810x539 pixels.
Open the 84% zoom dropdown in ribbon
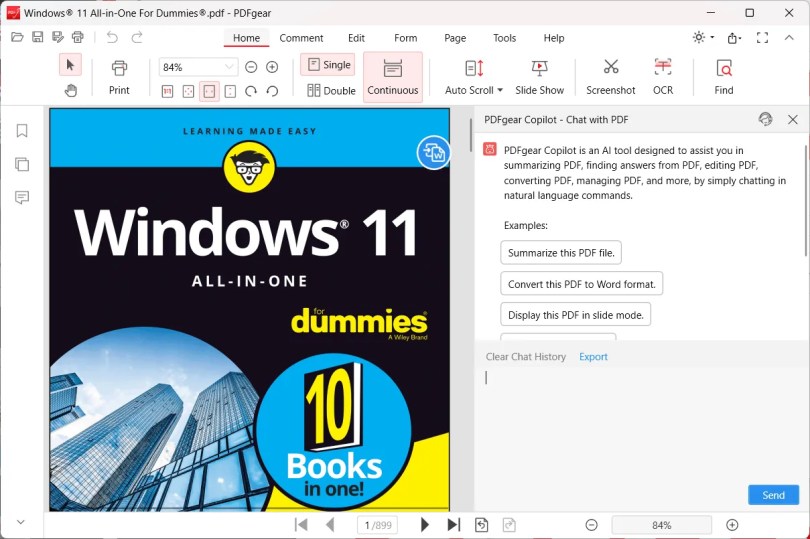click(229, 67)
